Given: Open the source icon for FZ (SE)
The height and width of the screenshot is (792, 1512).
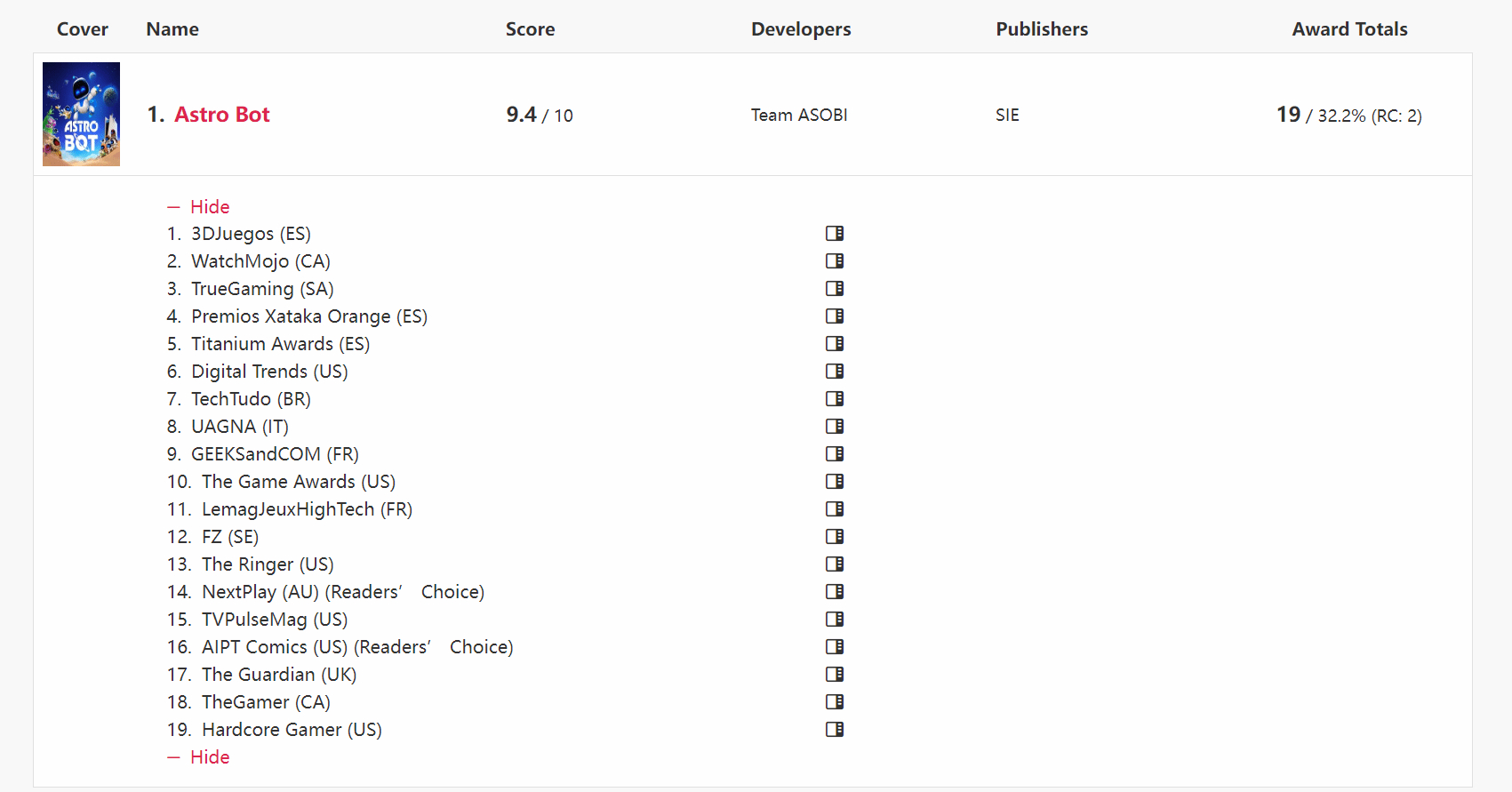Looking at the screenshot, I should (x=834, y=537).
